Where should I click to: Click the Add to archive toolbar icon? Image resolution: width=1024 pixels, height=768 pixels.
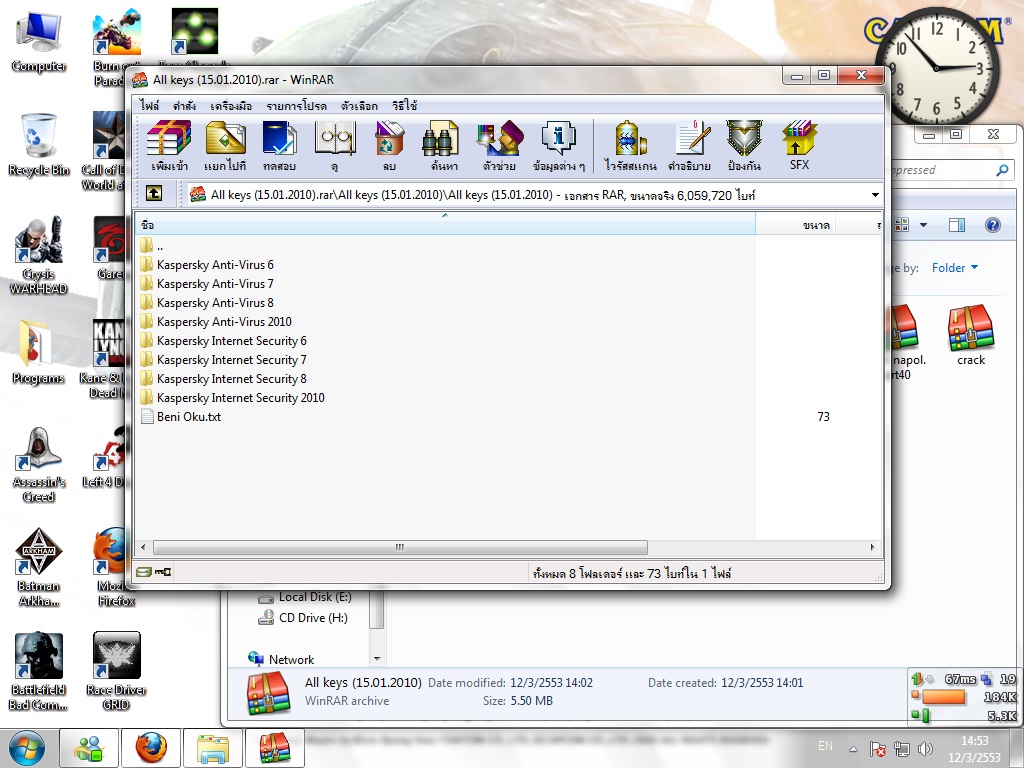168,146
